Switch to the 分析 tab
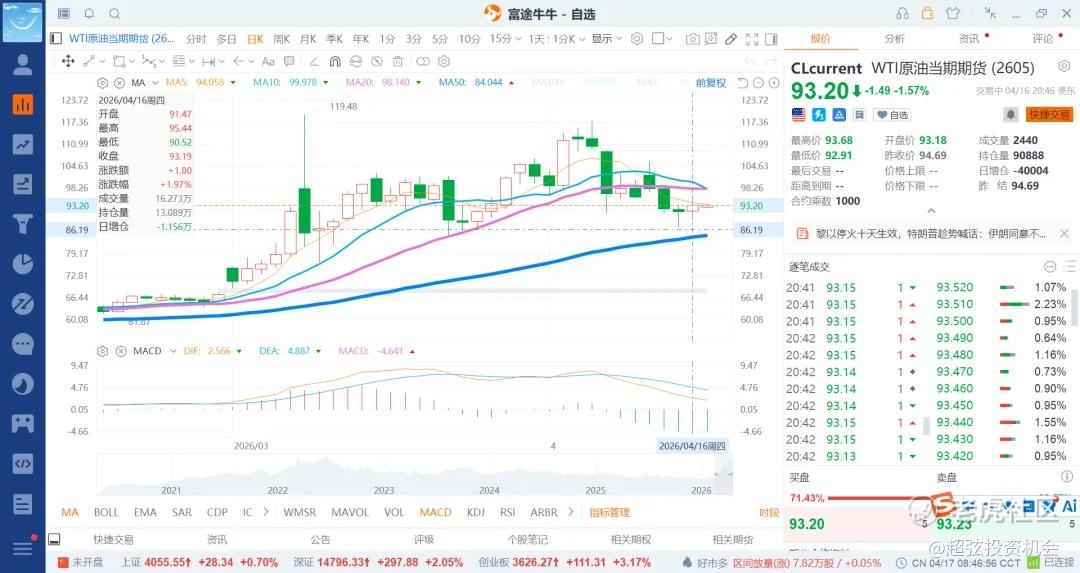 pos(895,39)
